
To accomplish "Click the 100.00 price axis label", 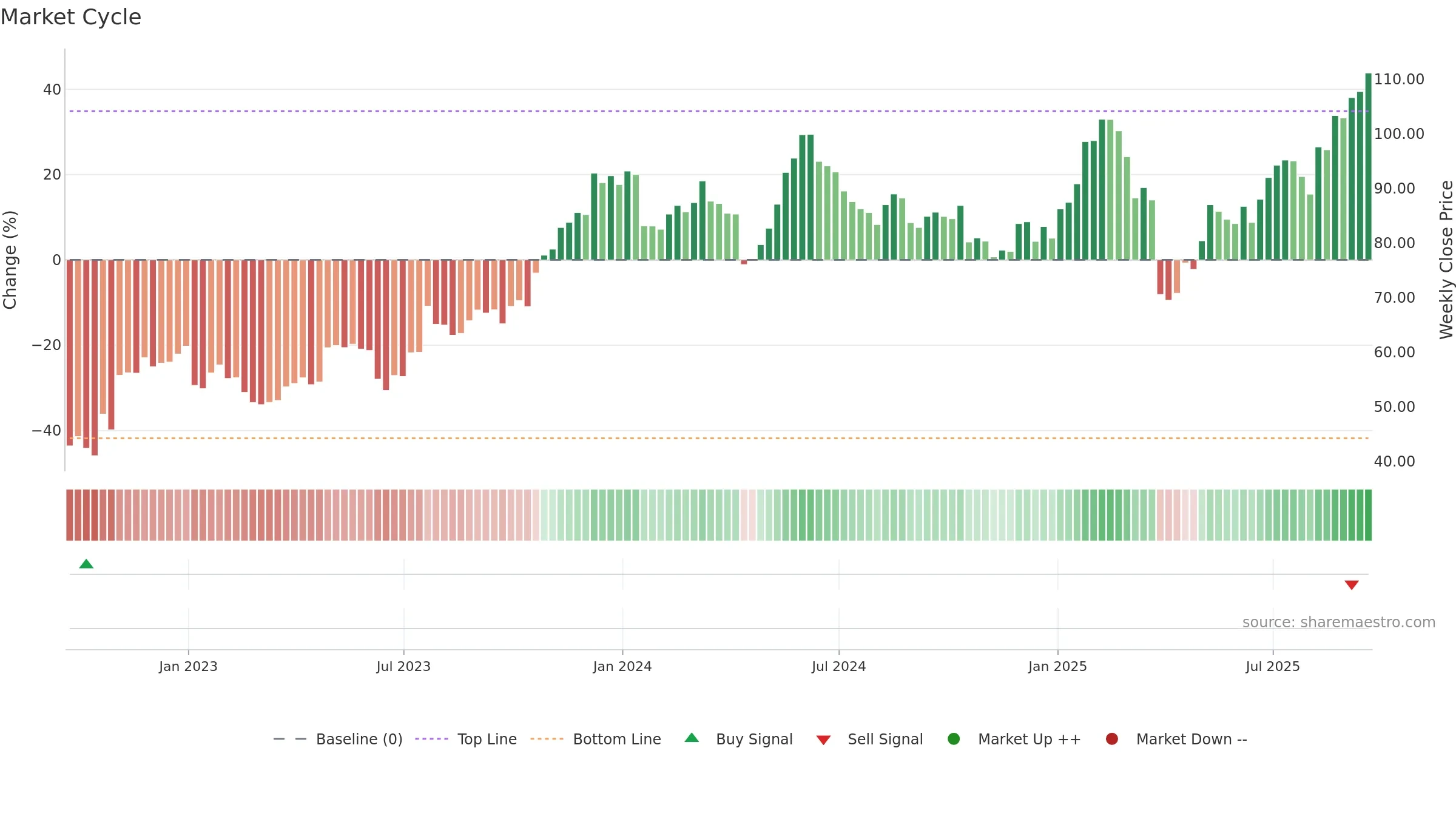I will pyautogui.click(x=1399, y=134).
